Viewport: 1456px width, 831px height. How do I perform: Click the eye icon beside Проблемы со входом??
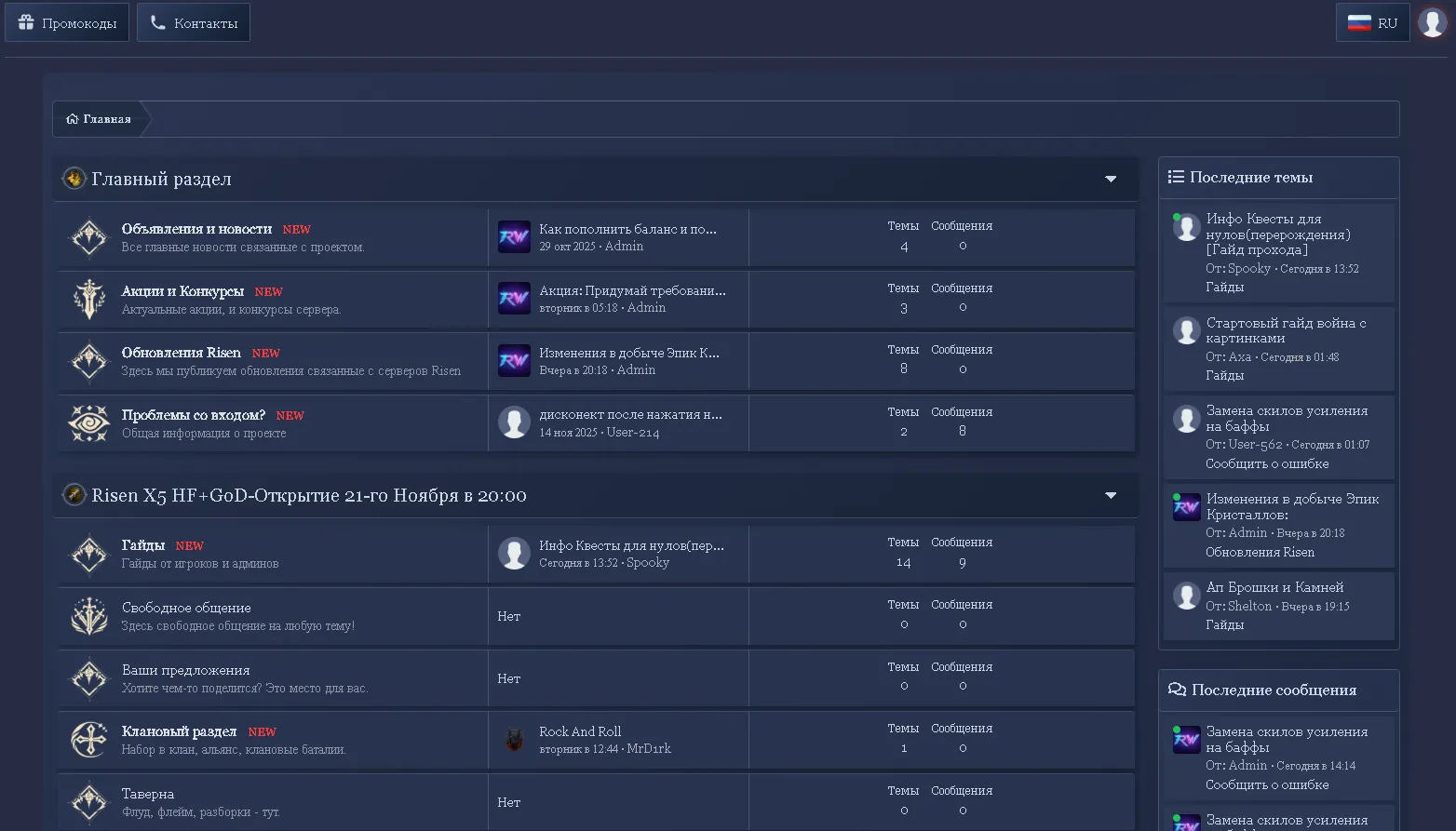point(89,423)
